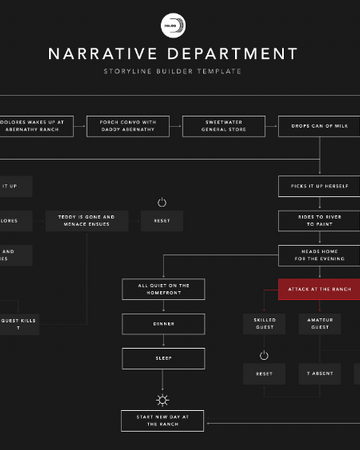Select Porch Convo with Daddy Abernathy node
360x450 pixels.
(128, 126)
